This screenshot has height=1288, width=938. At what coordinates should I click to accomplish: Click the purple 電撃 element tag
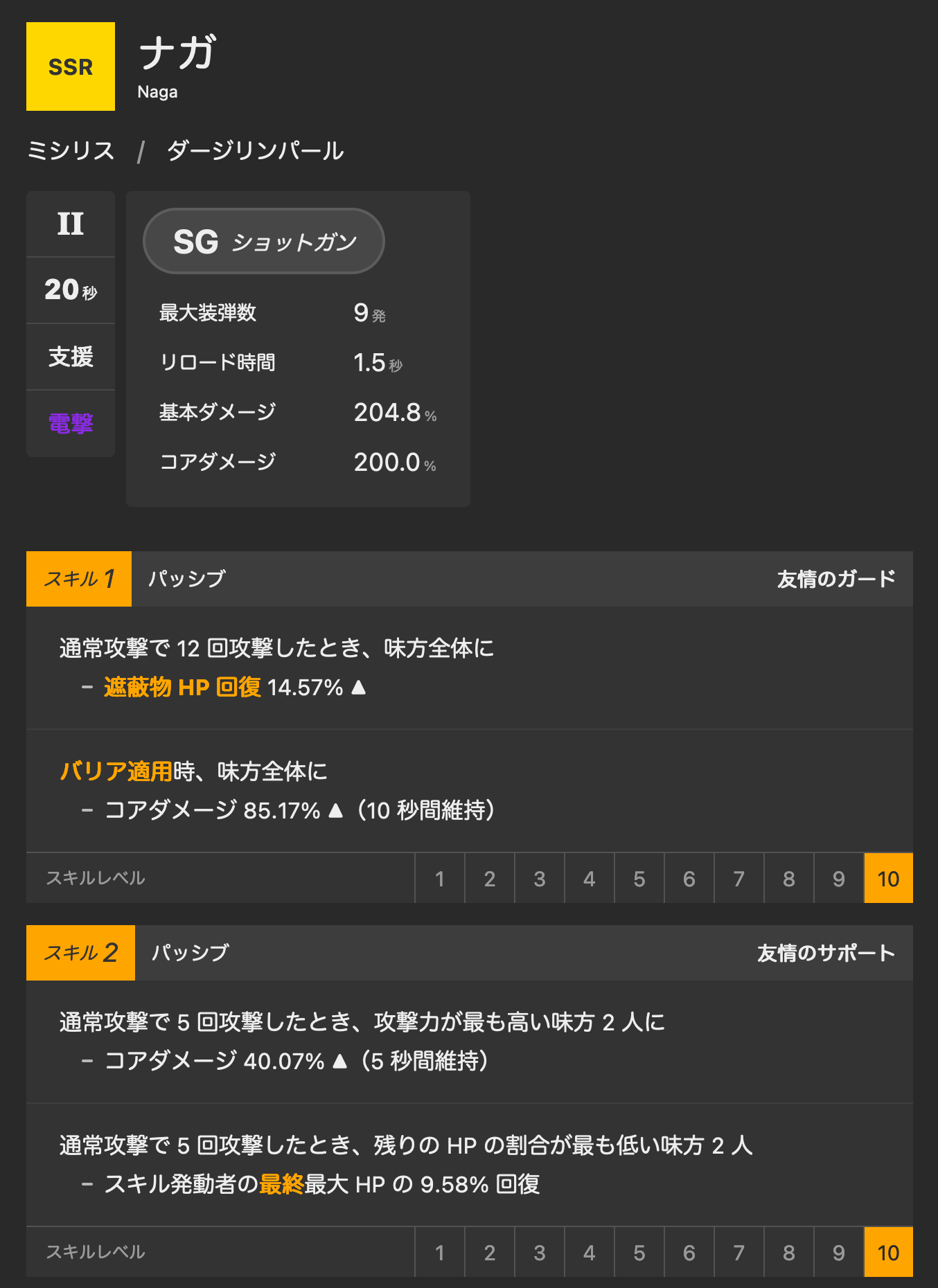71,423
